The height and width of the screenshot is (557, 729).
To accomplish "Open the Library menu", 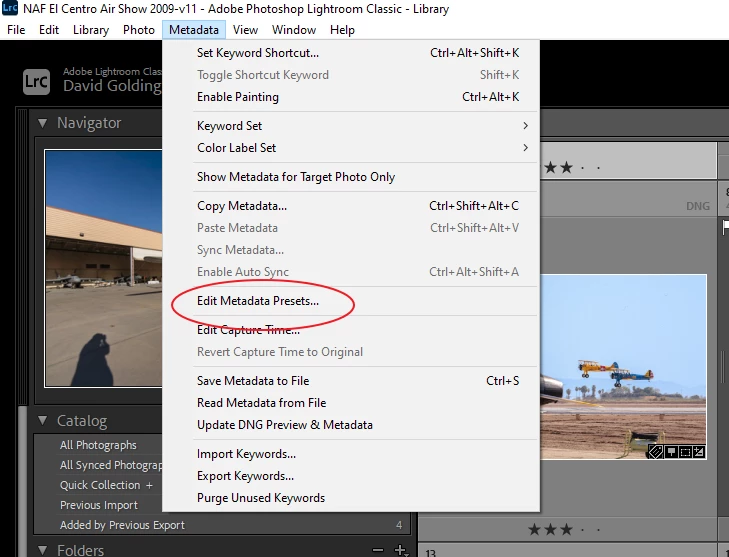I will pyautogui.click(x=91, y=30).
